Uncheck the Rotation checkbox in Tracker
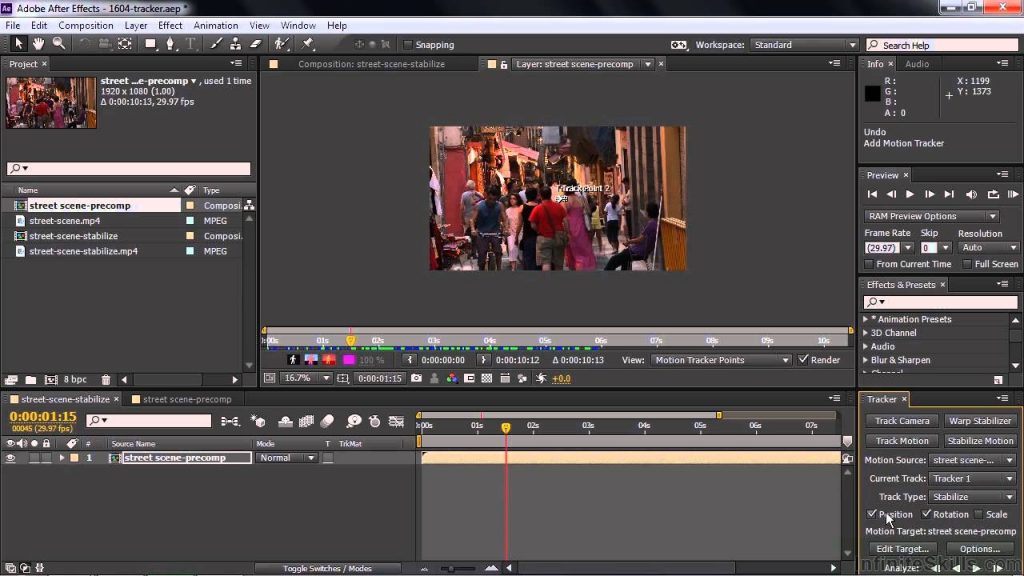This screenshot has width=1024, height=576. click(x=926, y=514)
